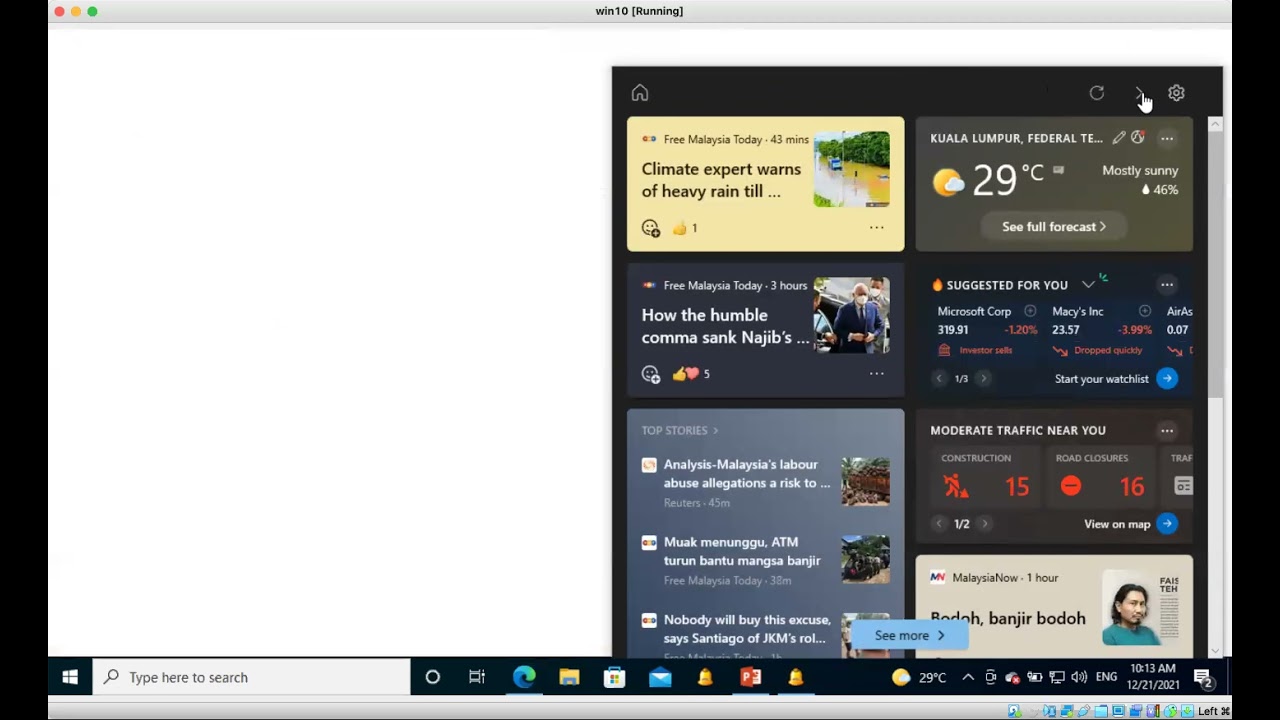Open the Windows Start menu
This screenshot has height=720, width=1280.
click(x=70, y=677)
